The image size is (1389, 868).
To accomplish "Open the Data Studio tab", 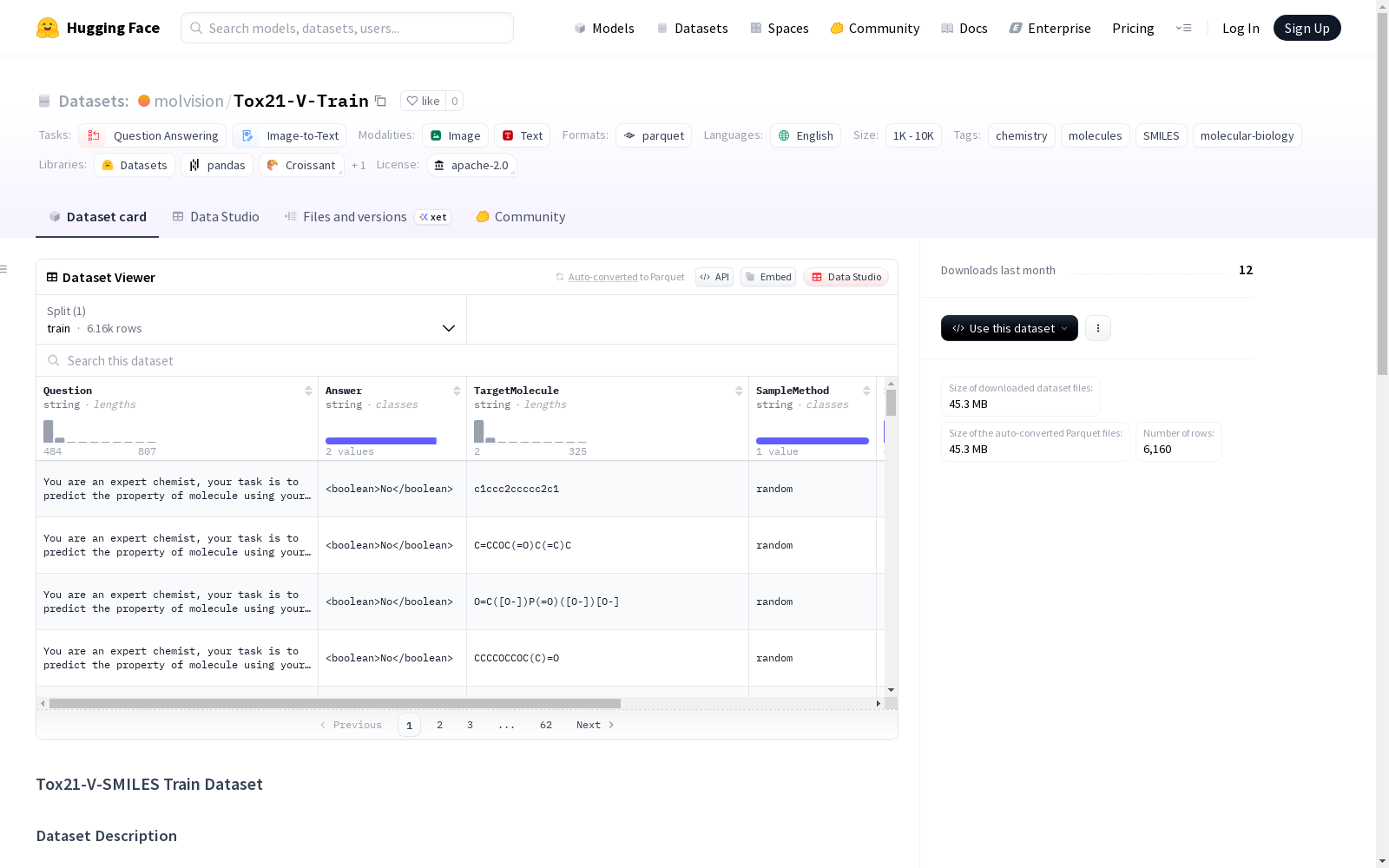I will 216,217.
